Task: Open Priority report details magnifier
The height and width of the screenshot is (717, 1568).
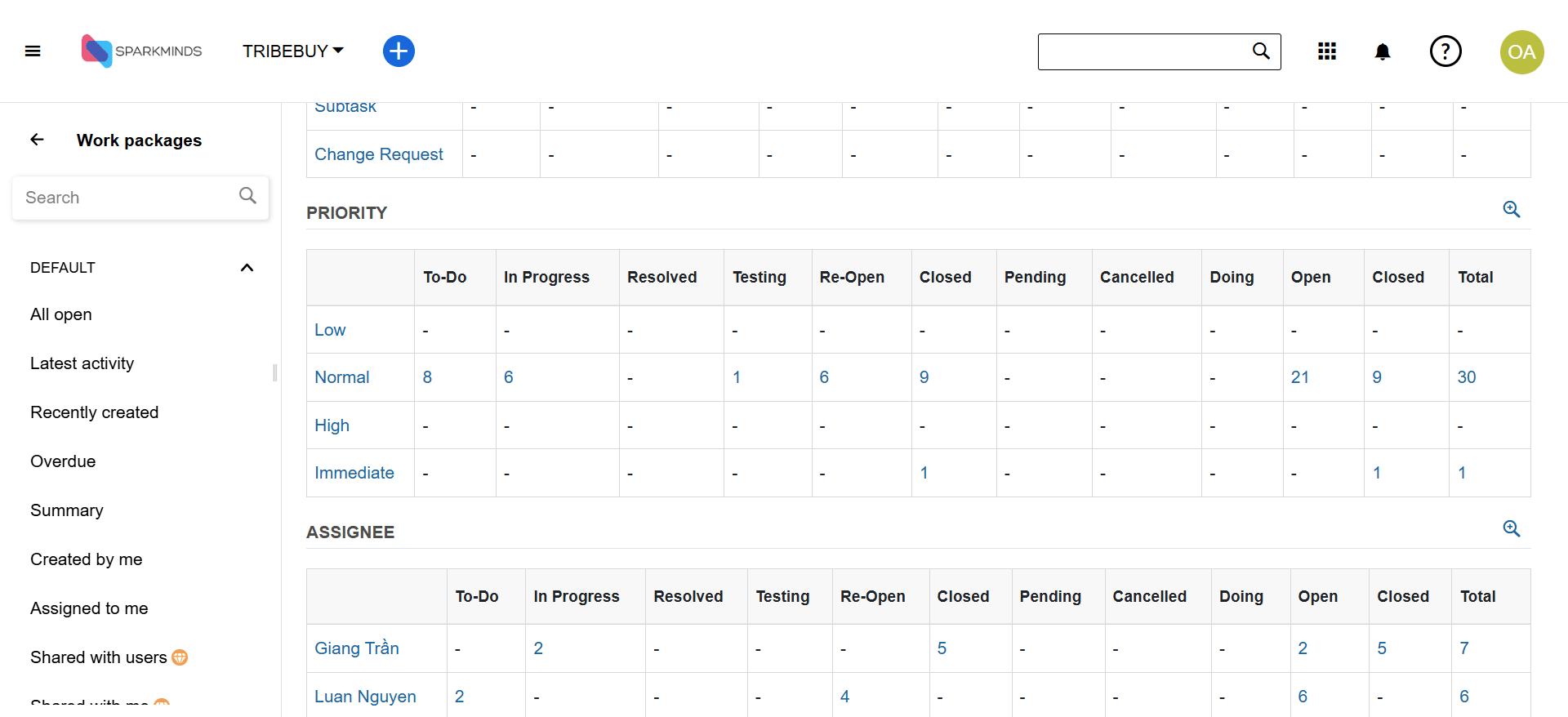Action: click(x=1511, y=210)
